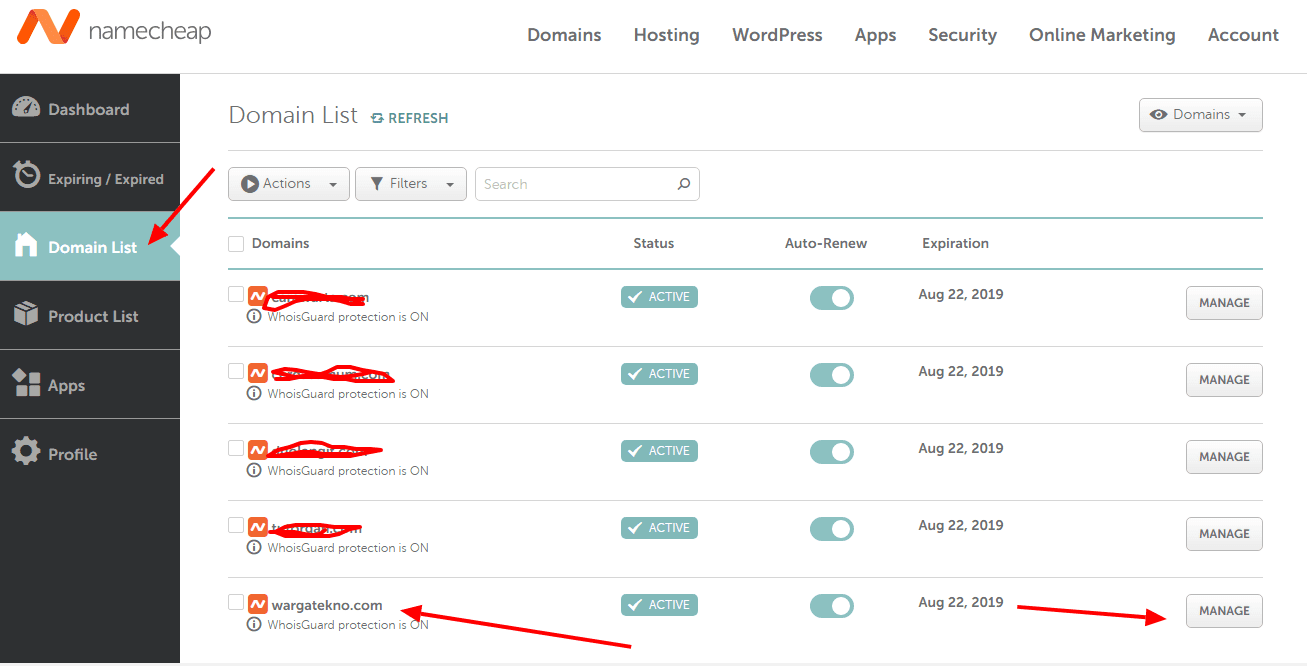This screenshot has height=666, width=1307.
Task: Click into the domain Search field
Action: coord(575,184)
